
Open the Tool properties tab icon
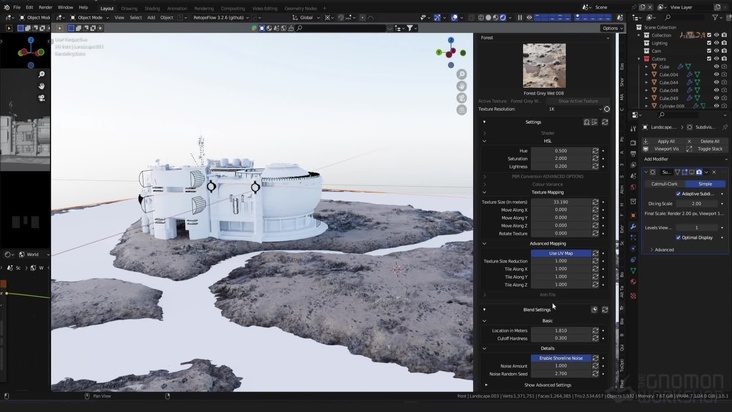point(633,128)
